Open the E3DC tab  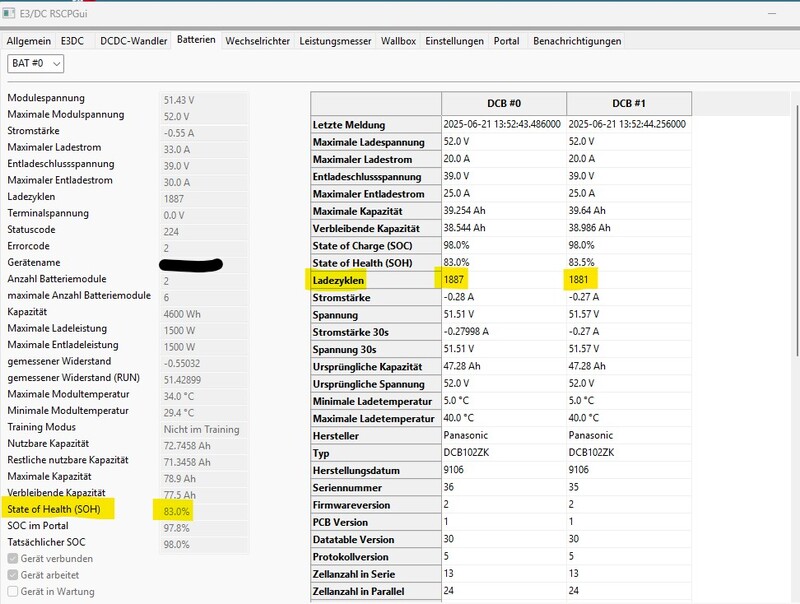(x=73, y=41)
